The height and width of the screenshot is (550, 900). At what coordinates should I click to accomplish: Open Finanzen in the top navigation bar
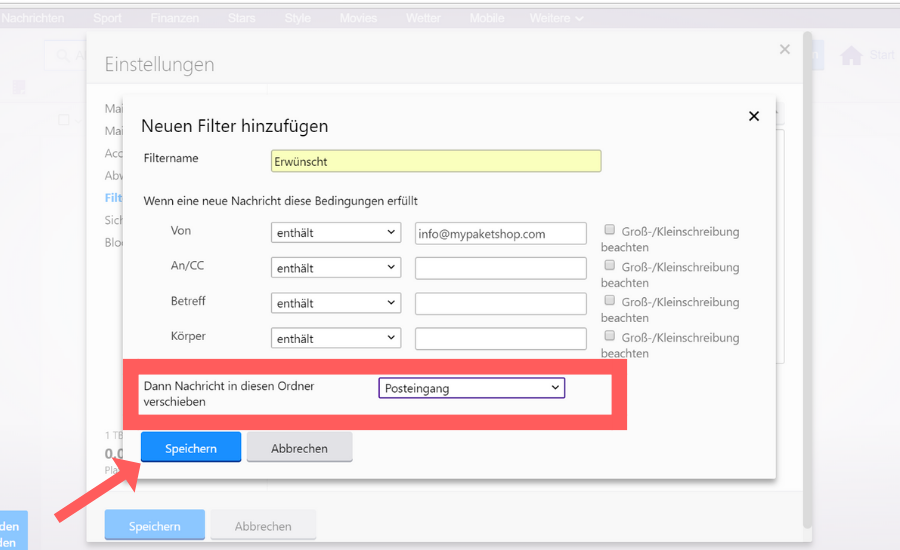coord(174,18)
